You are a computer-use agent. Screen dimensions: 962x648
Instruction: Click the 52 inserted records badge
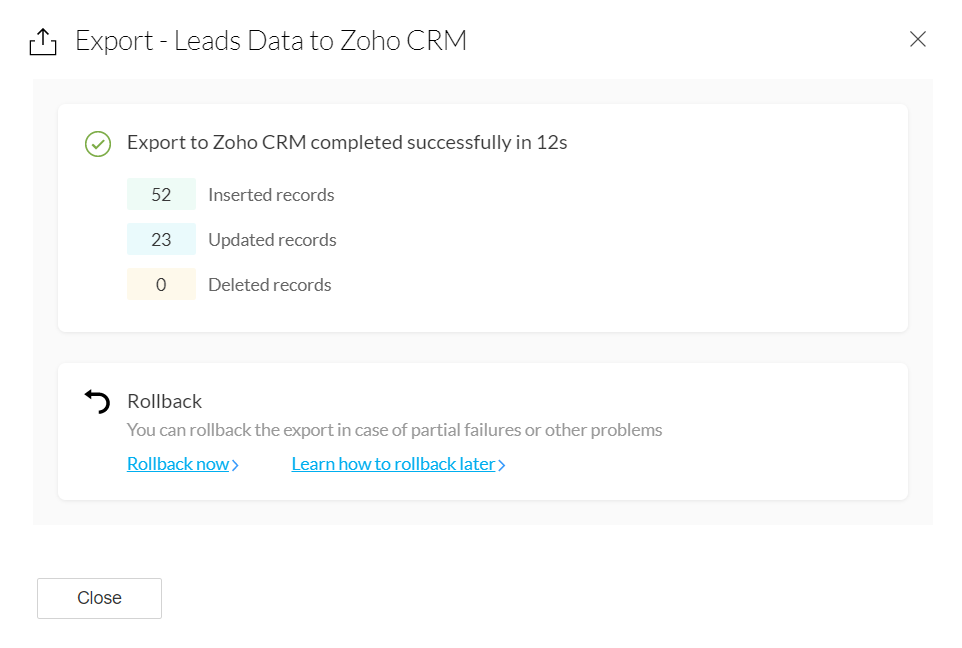click(161, 195)
